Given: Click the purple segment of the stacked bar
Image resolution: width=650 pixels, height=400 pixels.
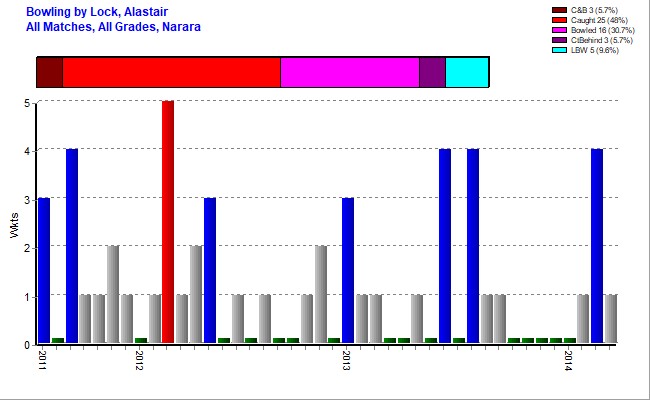Looking at the screenshot, I should [x=432, y=72].
